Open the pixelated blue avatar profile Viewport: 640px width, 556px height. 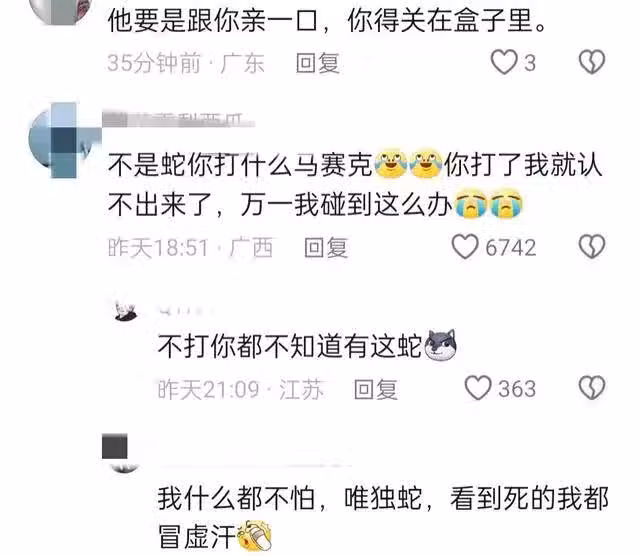[64, 141]
